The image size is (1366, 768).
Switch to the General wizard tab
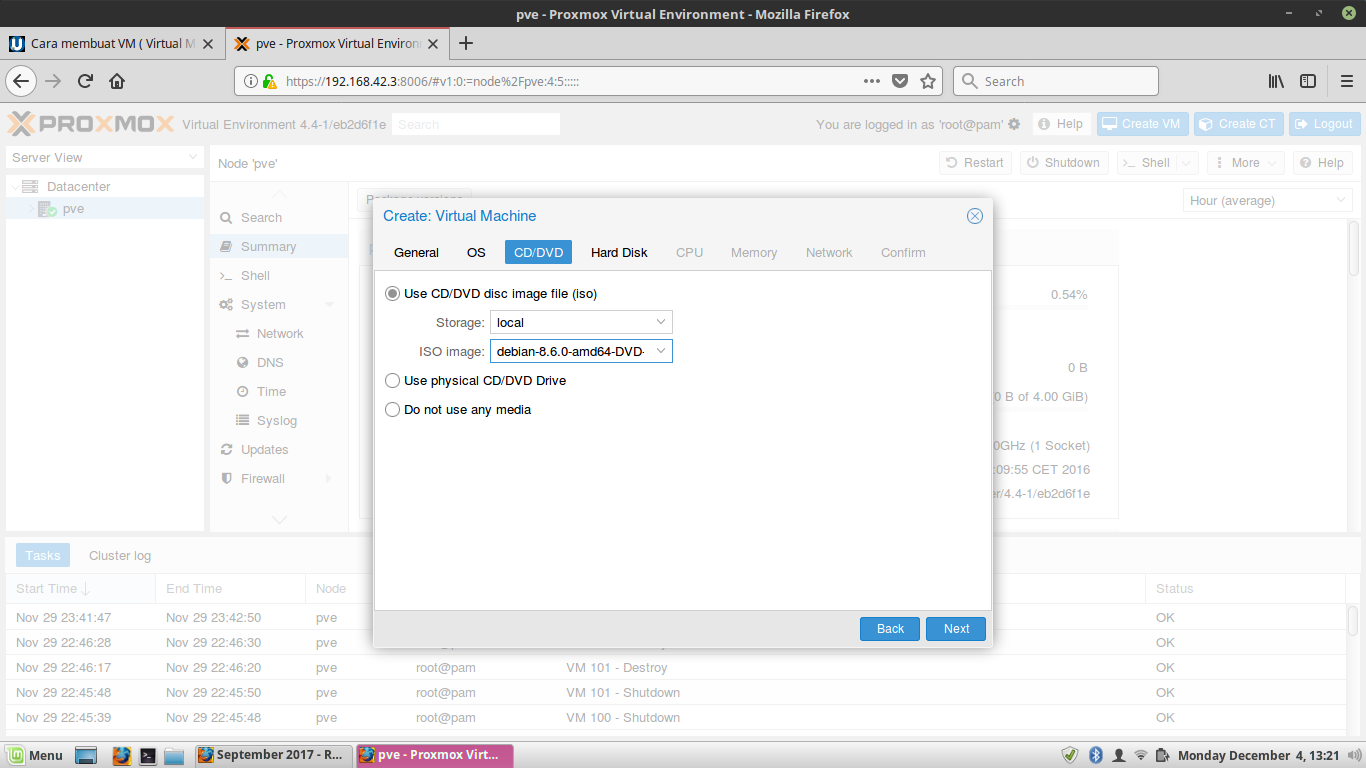(416, 252)
